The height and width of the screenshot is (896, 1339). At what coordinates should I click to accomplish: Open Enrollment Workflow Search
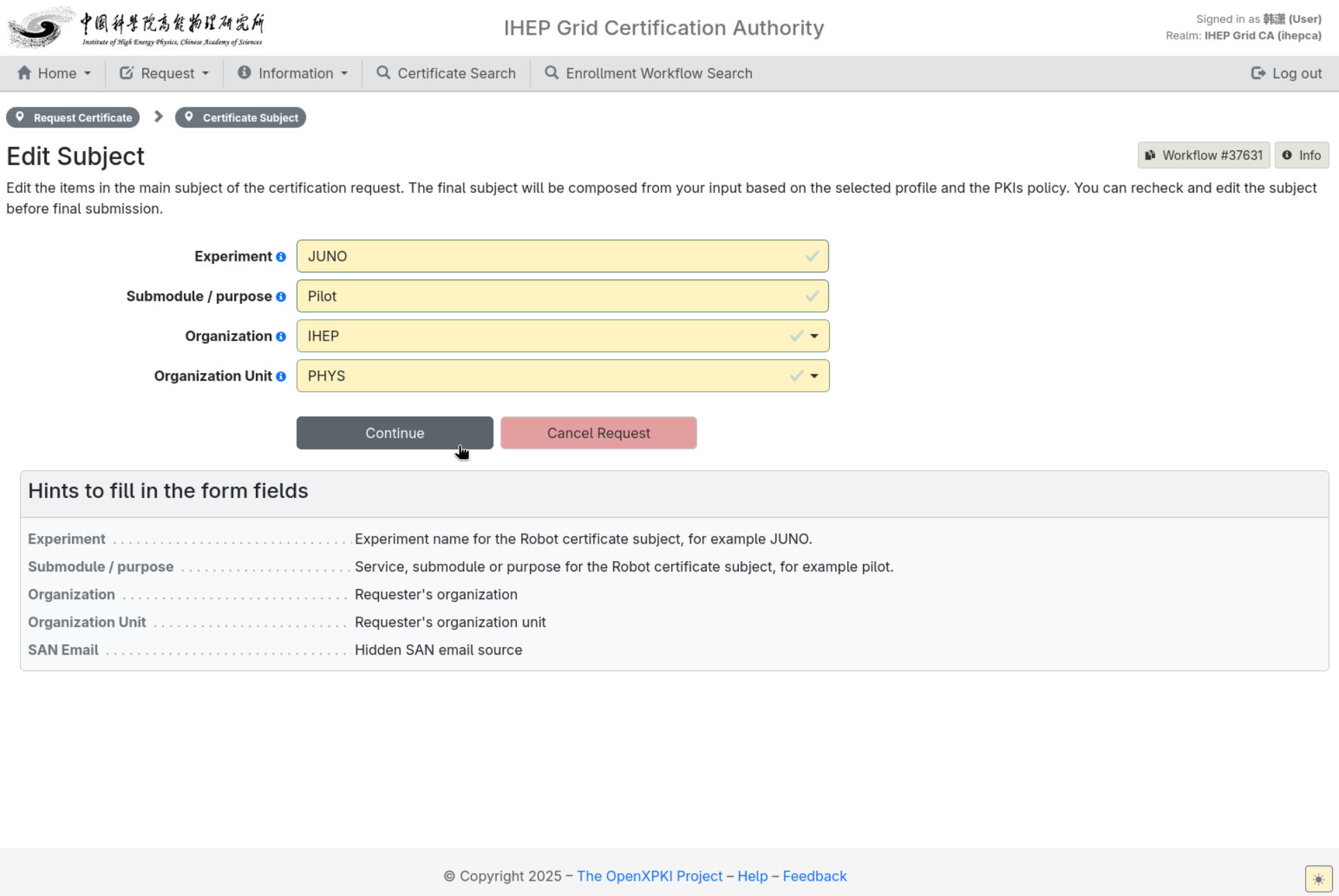(649, 74)
